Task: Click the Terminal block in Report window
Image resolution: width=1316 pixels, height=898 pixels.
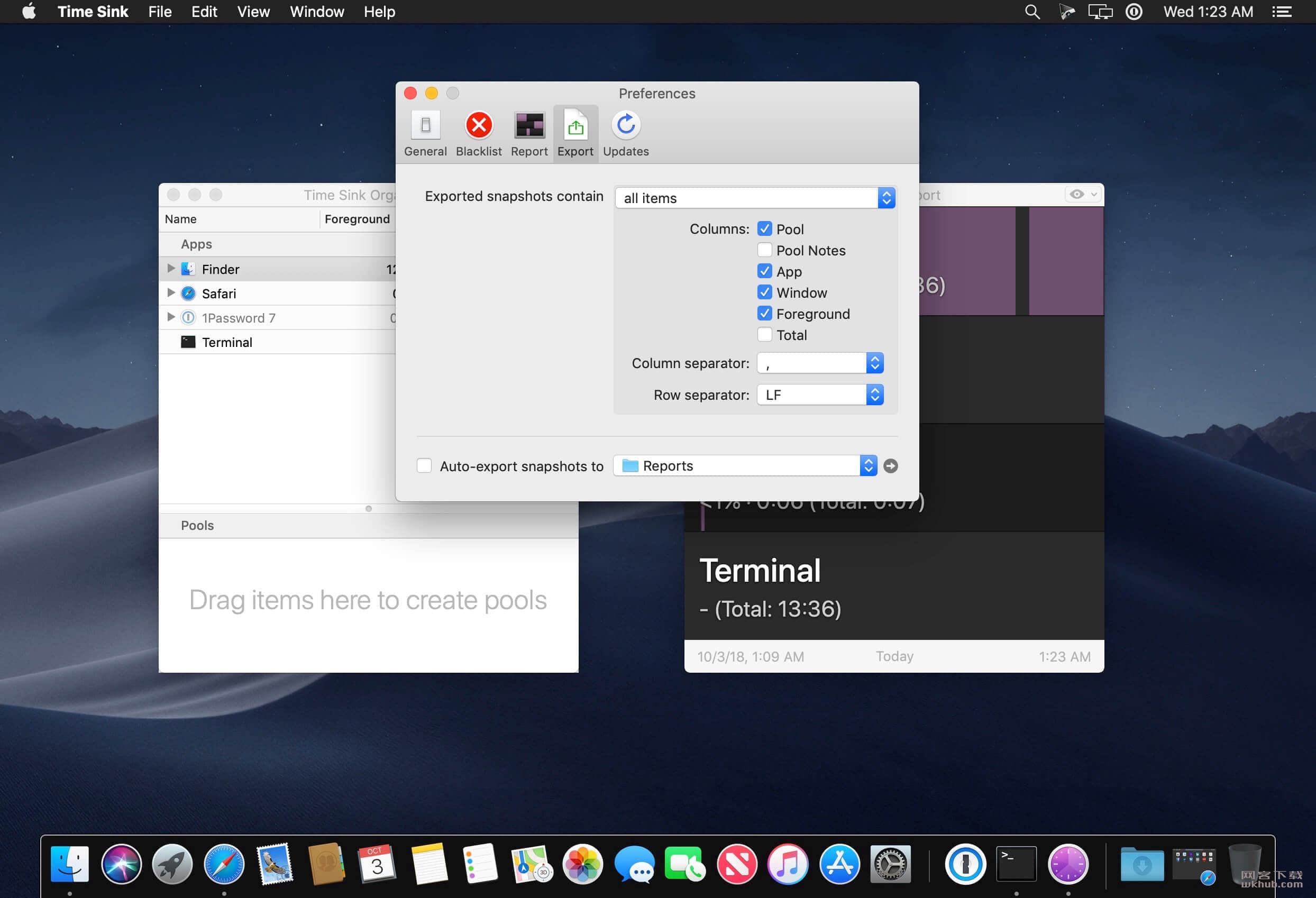Action: (893, 585)
